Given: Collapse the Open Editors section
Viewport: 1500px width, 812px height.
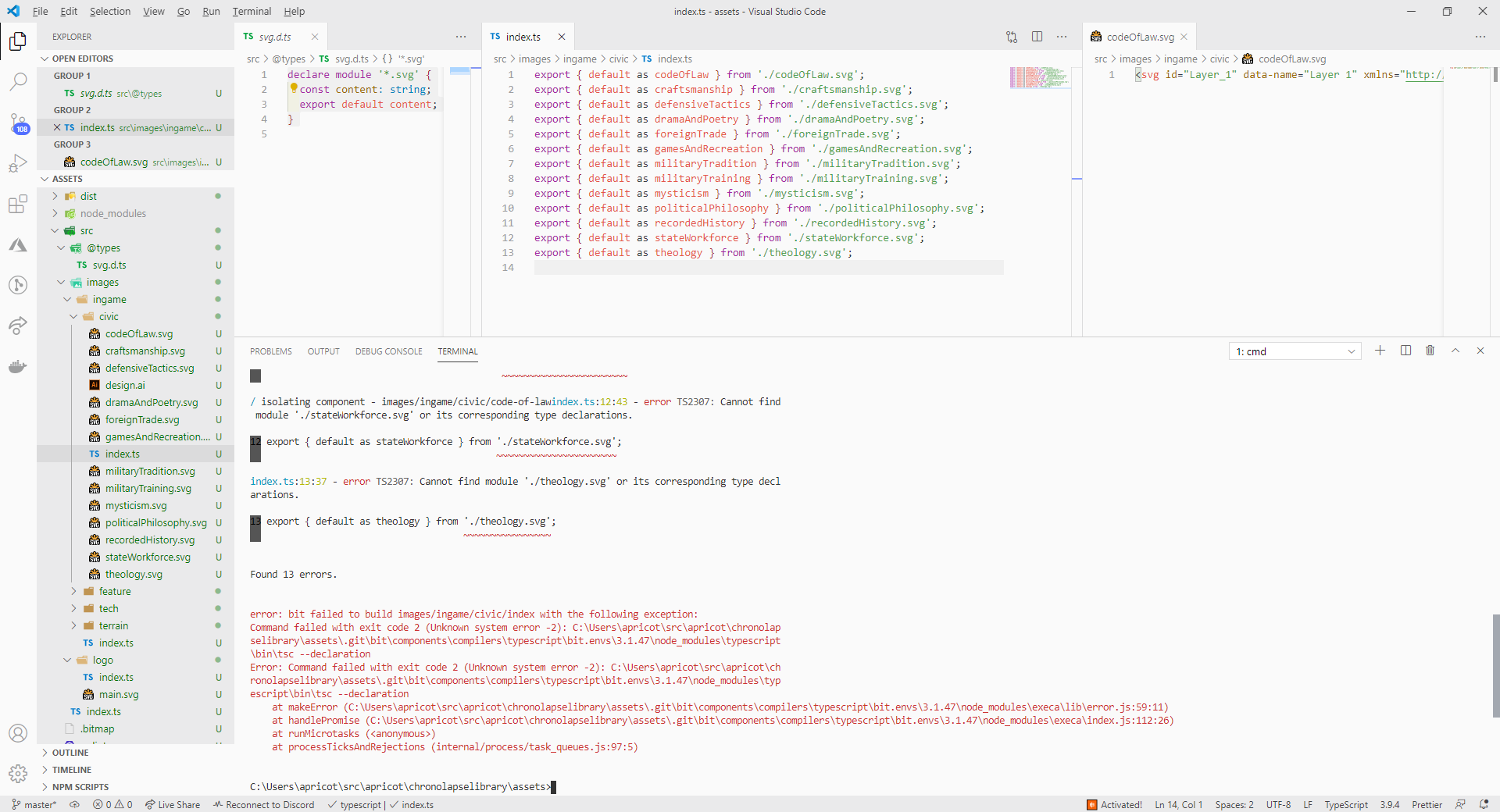Looking at the screenshot, I should pyautogui.click(x=45, y=59).
